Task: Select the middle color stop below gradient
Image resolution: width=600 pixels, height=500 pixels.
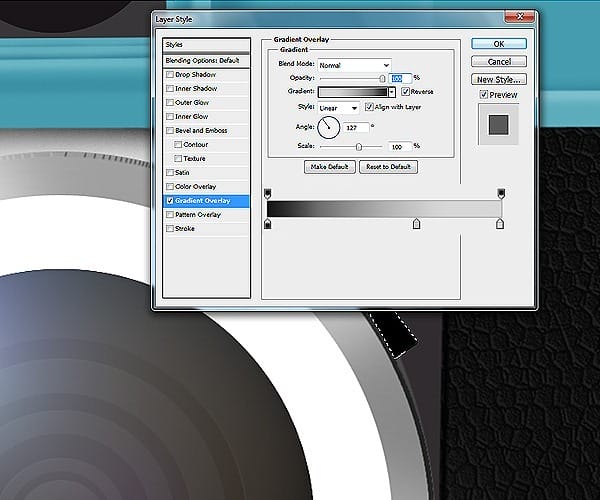Action: point(417,224)
